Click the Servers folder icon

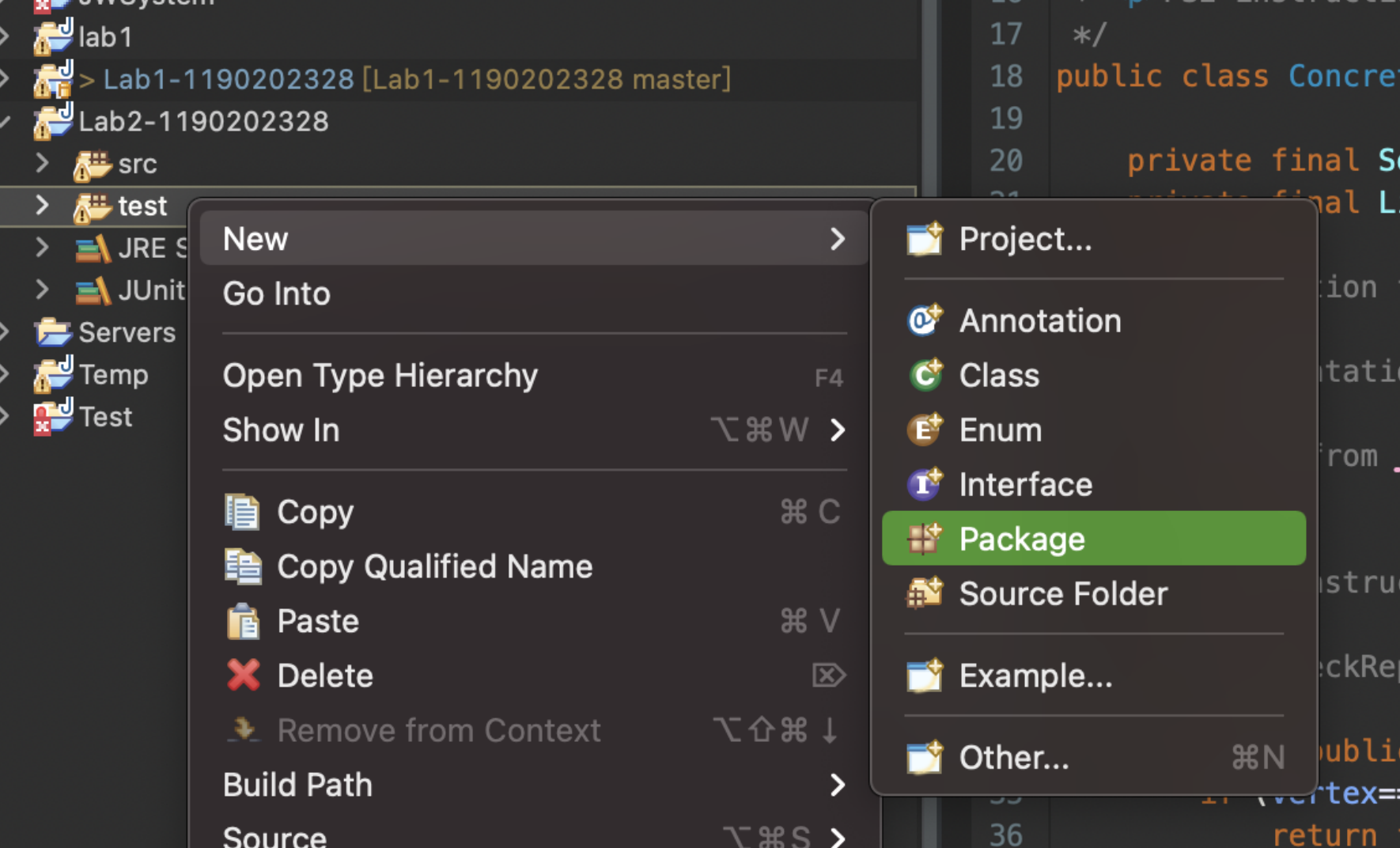[51, 332]
